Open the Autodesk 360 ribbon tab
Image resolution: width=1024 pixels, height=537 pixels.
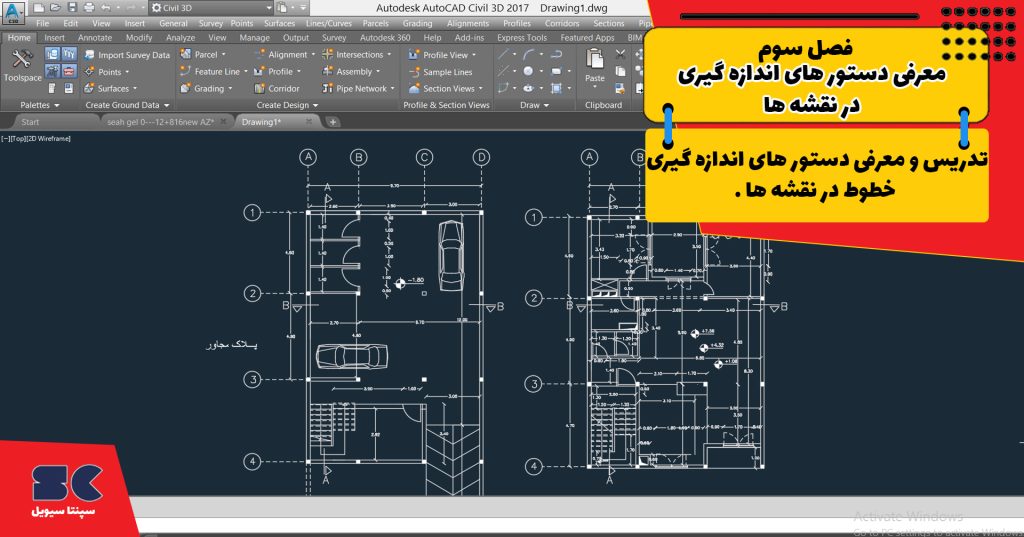pos(385,38)
